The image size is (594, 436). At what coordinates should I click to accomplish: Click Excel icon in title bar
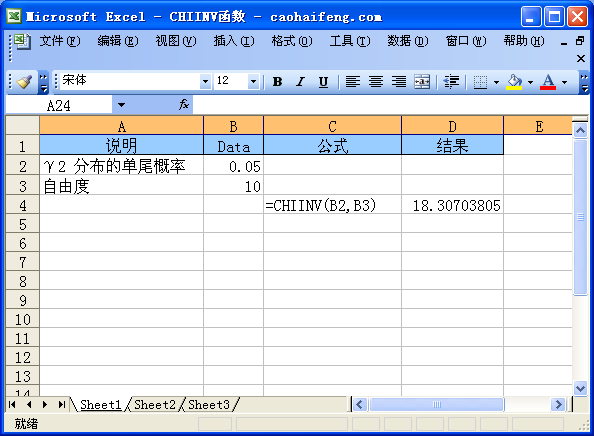pos(14,16)
